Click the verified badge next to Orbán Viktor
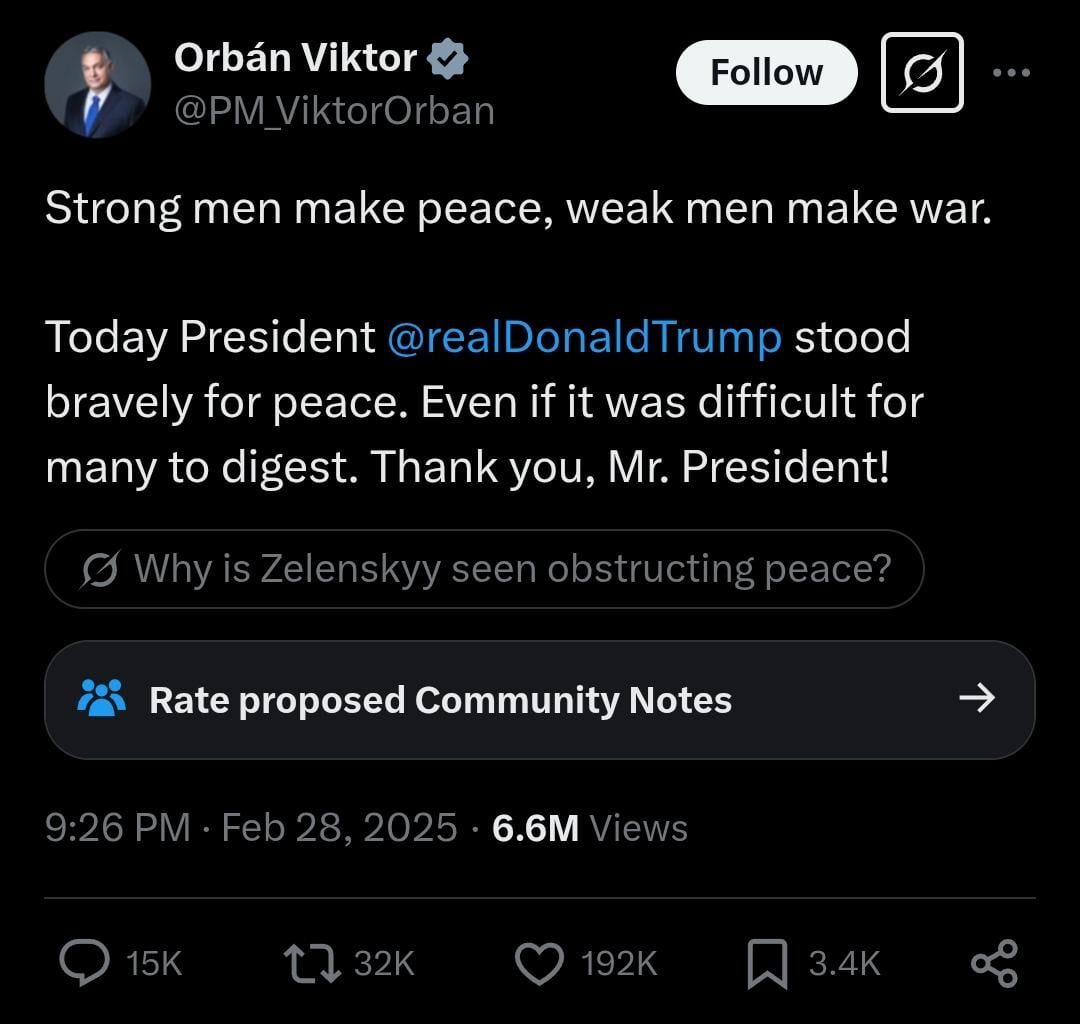The height and width of the screenshot is (1024, 1080). 448,59
